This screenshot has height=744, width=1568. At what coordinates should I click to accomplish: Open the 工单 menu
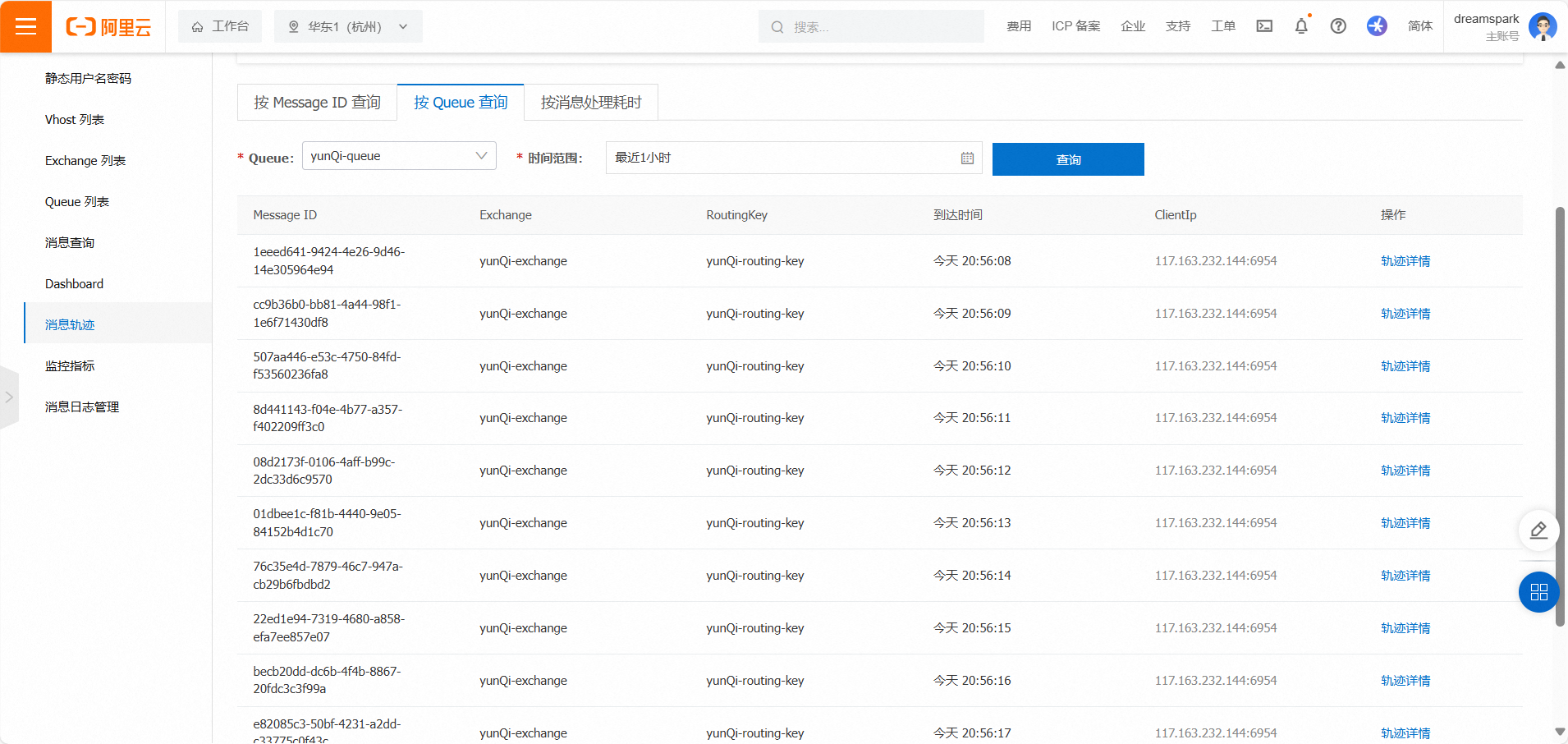[1223, 26]
